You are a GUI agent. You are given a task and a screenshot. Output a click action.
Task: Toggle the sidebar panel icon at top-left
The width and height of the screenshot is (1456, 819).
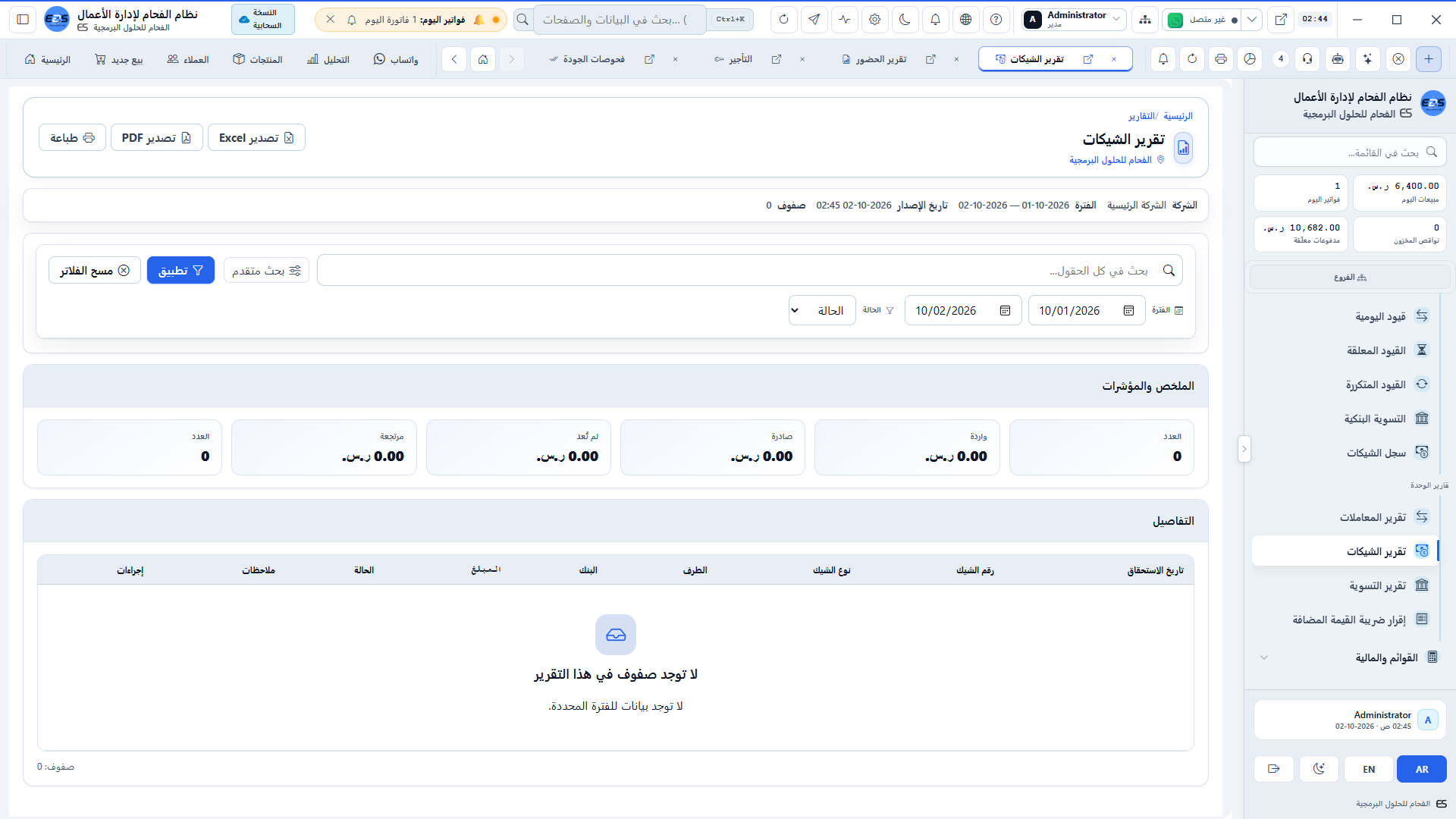(x=23, y=20)
